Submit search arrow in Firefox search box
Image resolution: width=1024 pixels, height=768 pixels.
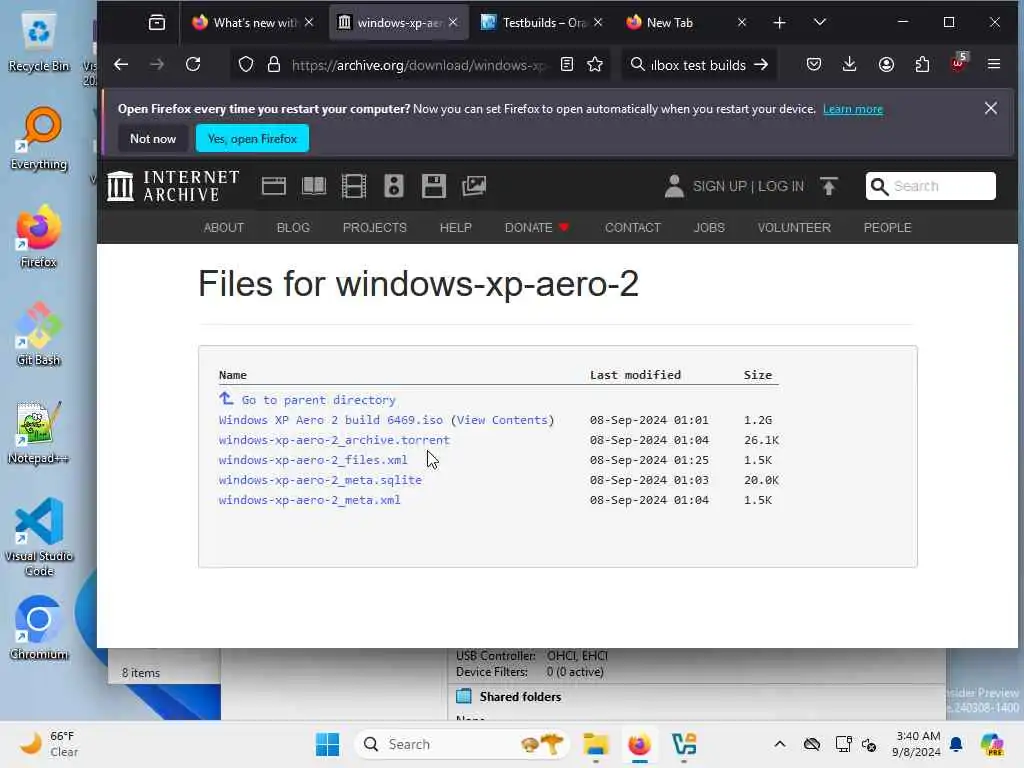pyautogui.click(x=761, y=65)
